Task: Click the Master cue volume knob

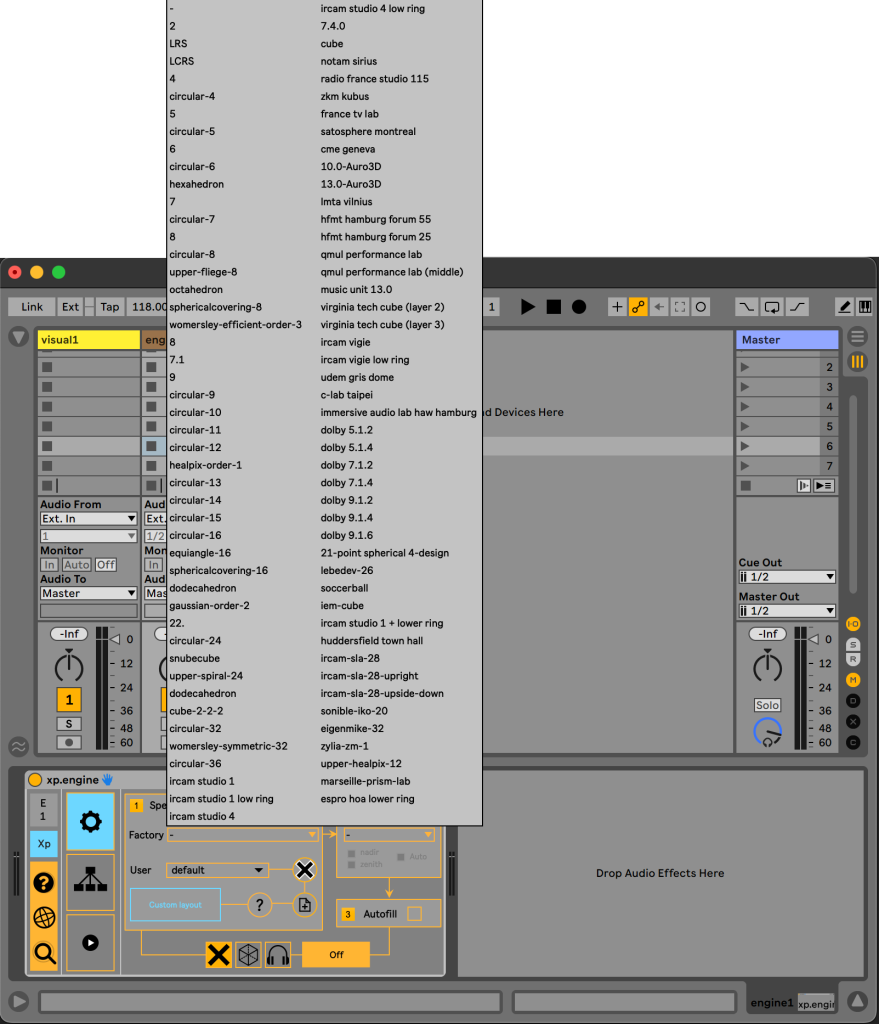Action: [x=767, y=733]
